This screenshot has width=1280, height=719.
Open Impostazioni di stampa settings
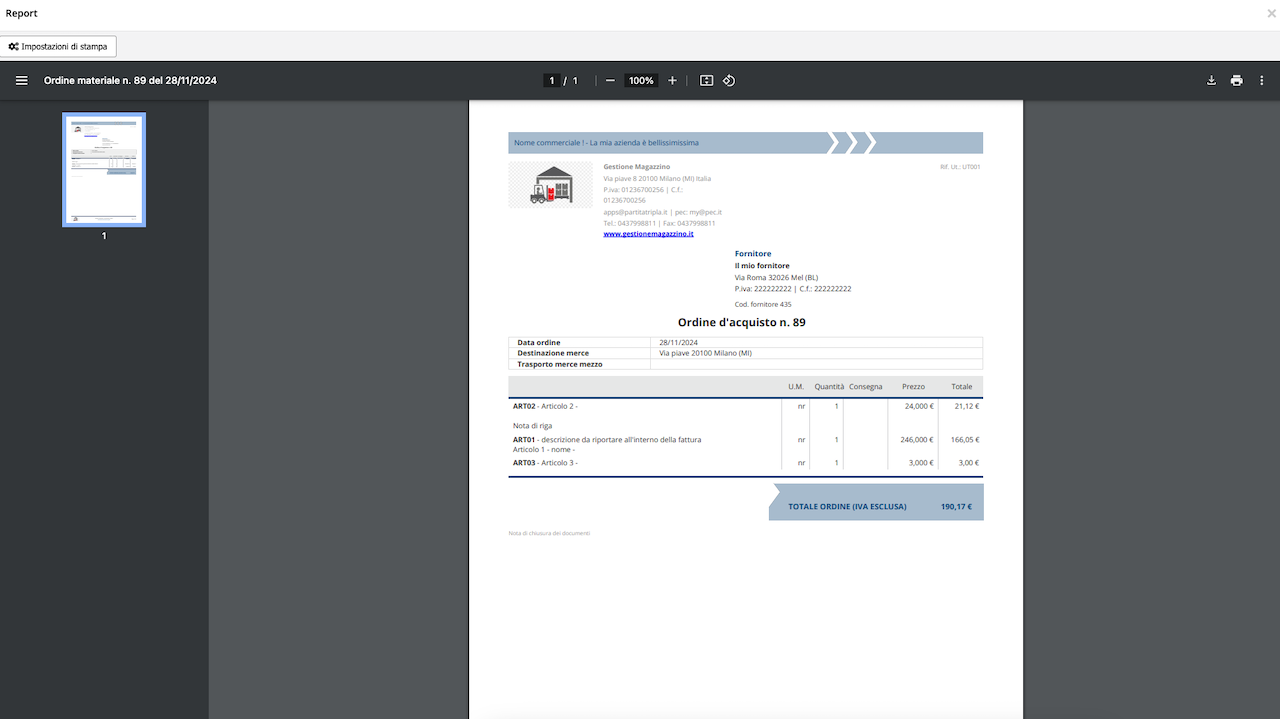[x=58, y=46]
